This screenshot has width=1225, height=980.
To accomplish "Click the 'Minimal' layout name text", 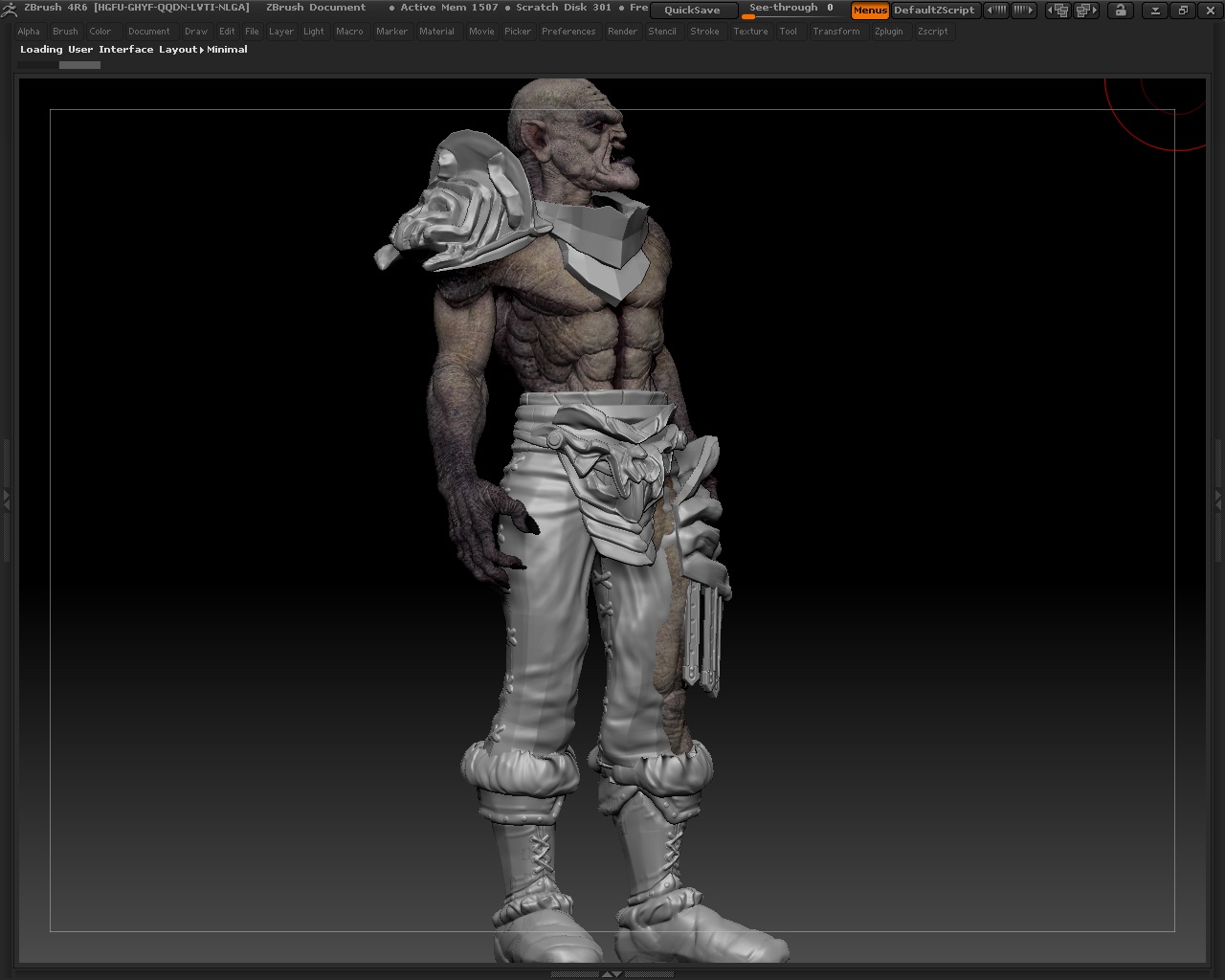I will pyautogui.click(x=228, y=50).
